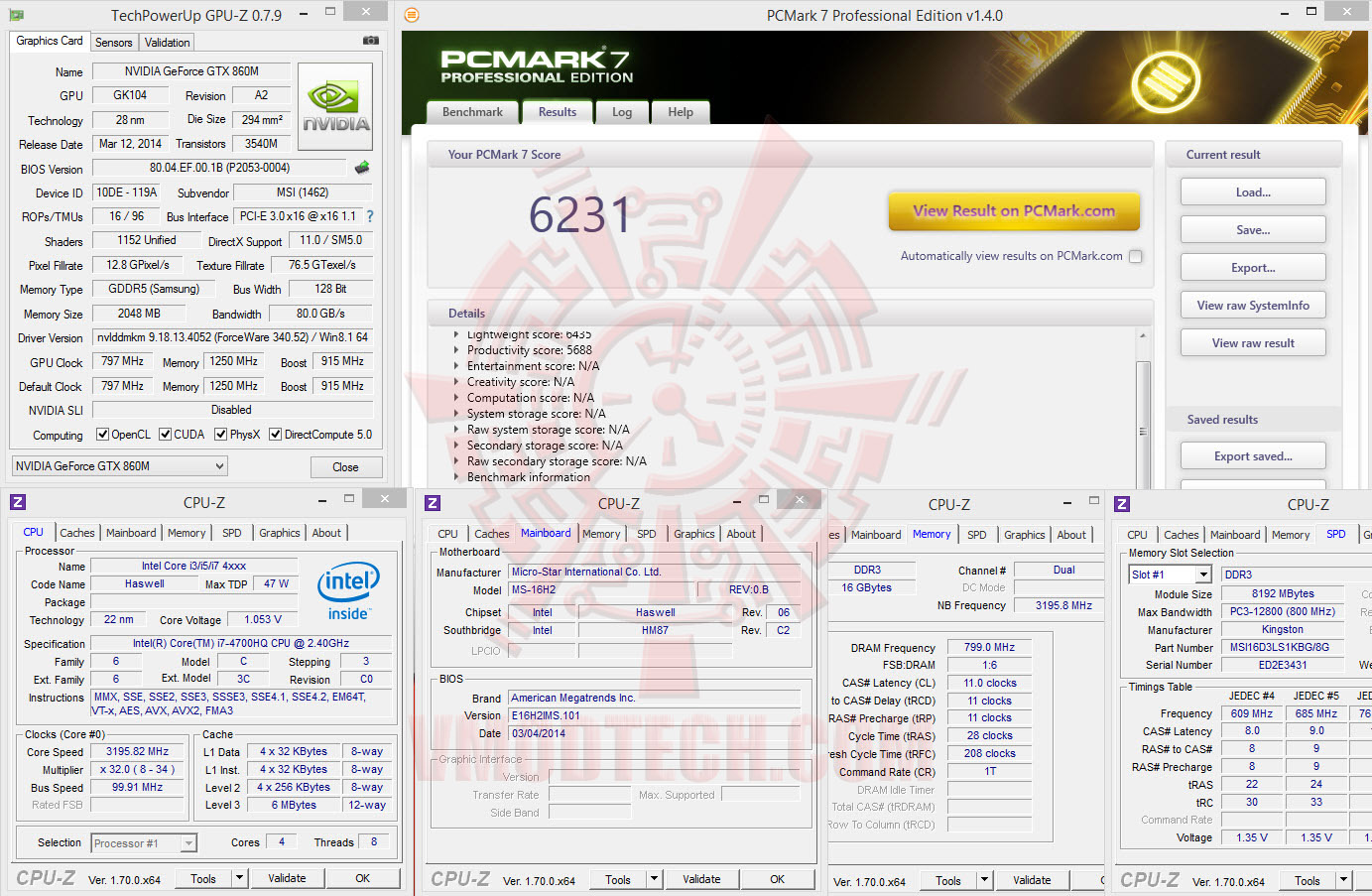Open the Tools dropdown arrow in the CPU-tab window

[x=239, y=878]
